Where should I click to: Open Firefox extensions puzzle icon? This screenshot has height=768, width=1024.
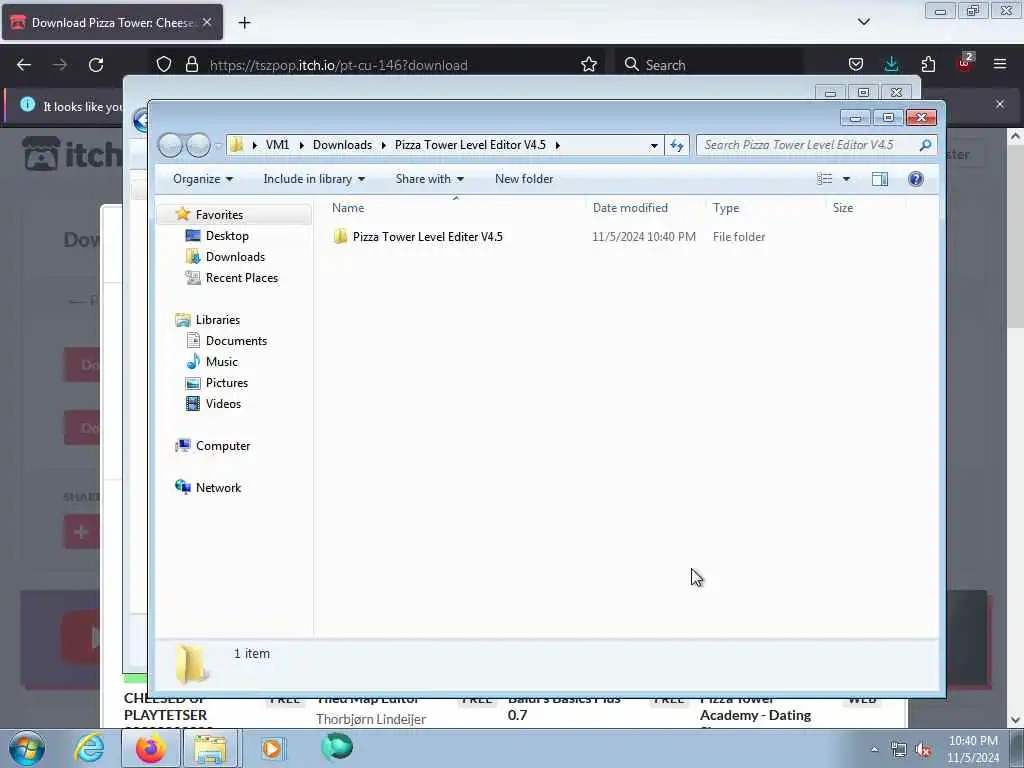[928, 65]
